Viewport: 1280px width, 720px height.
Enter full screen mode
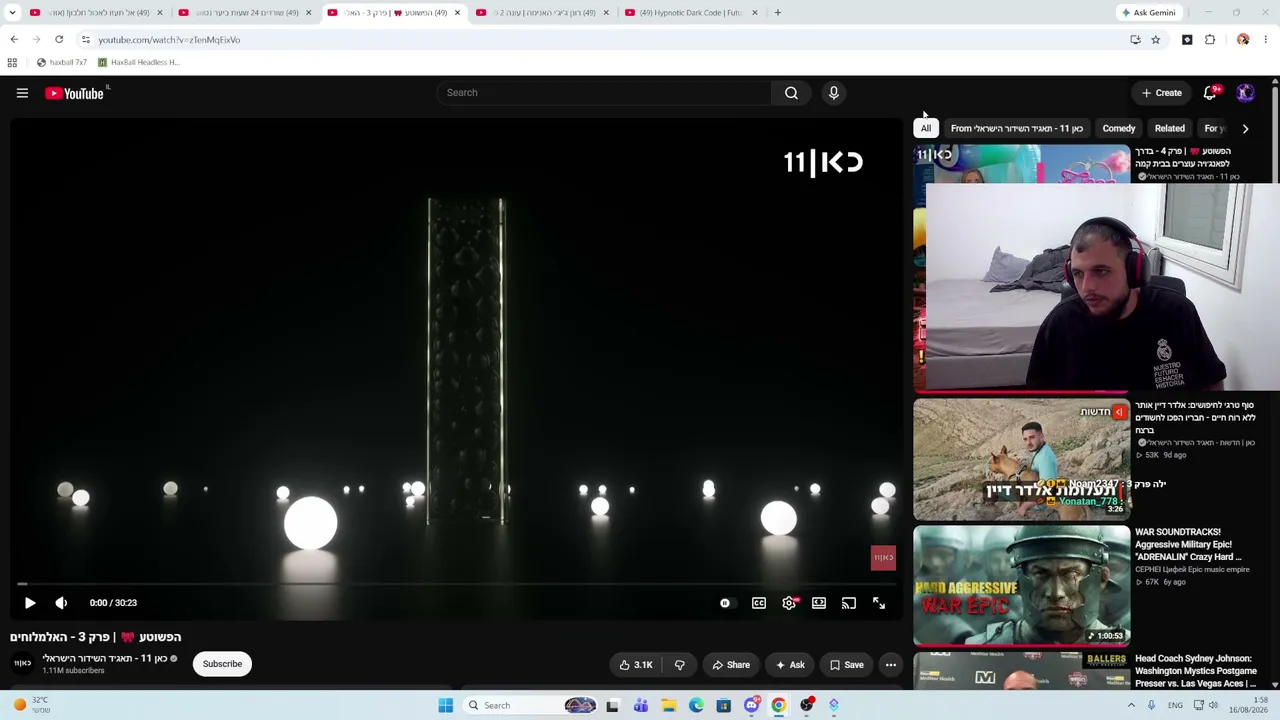[x=879, y=603]
